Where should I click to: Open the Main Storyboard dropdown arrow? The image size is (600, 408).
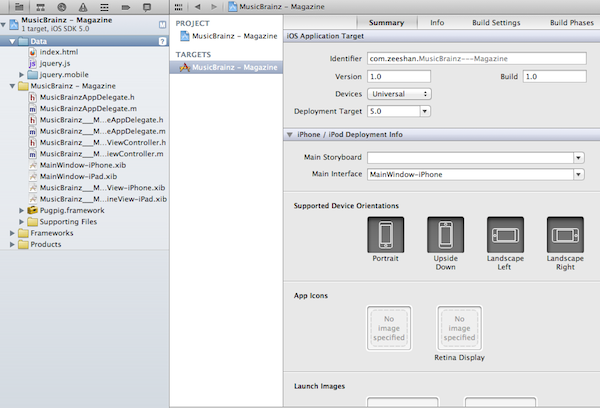[x=578, y=158]
